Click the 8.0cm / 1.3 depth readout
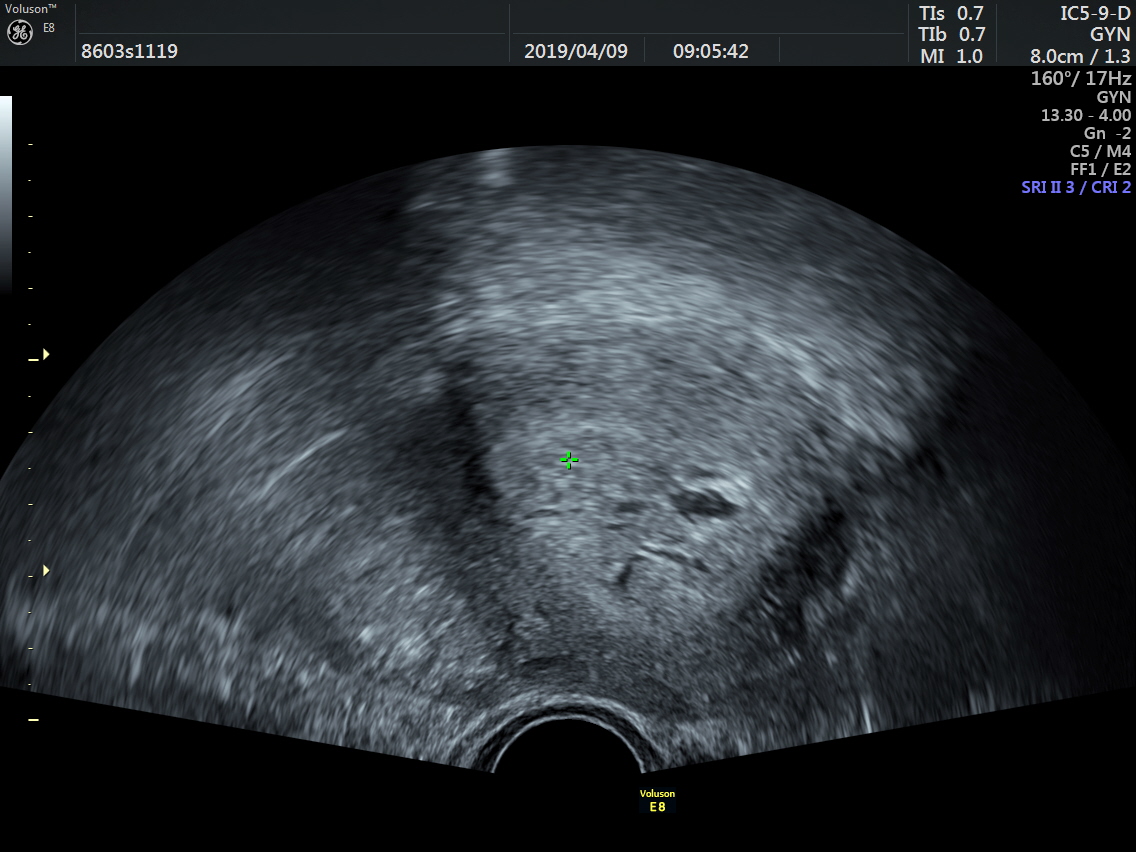1136x852 pixels. tap(1080, 57)
